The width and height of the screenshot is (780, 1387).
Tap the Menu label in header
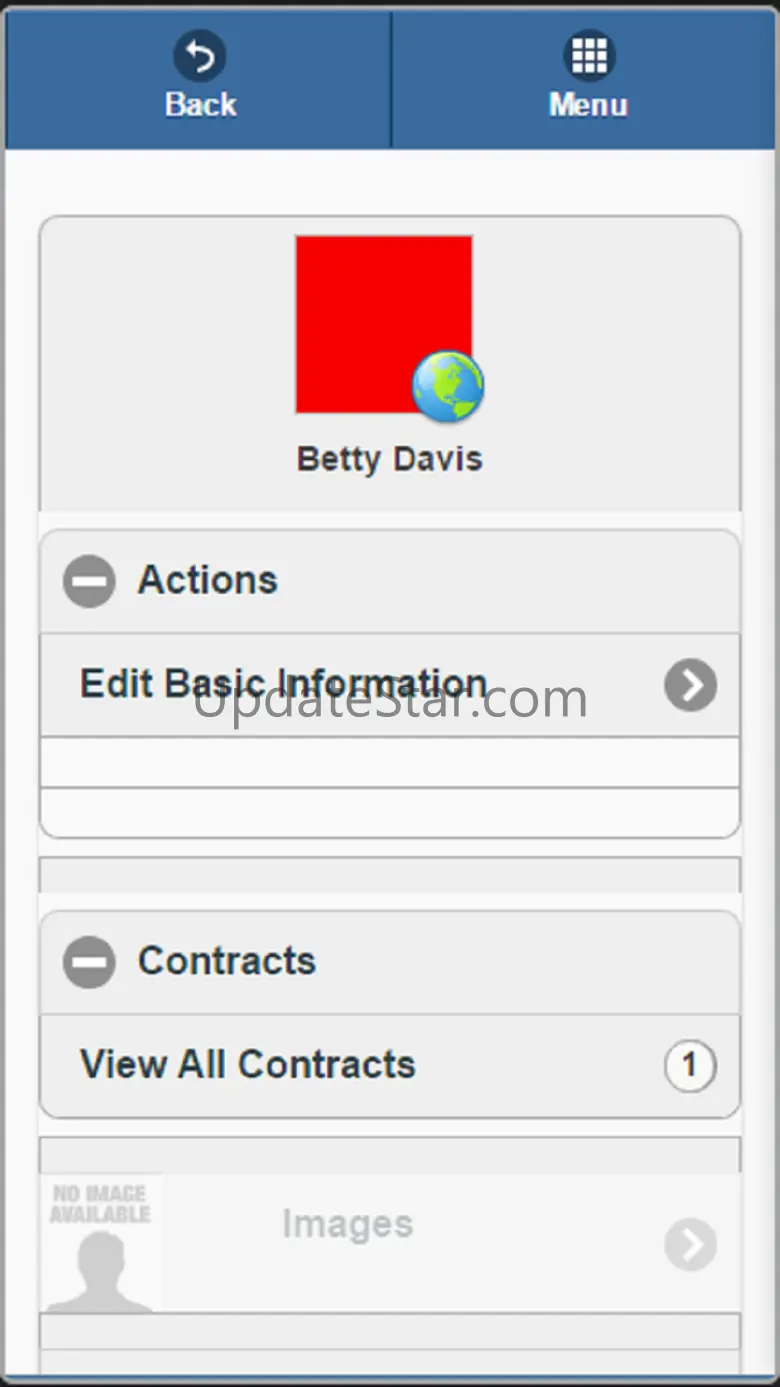click(x=588, y=105)
